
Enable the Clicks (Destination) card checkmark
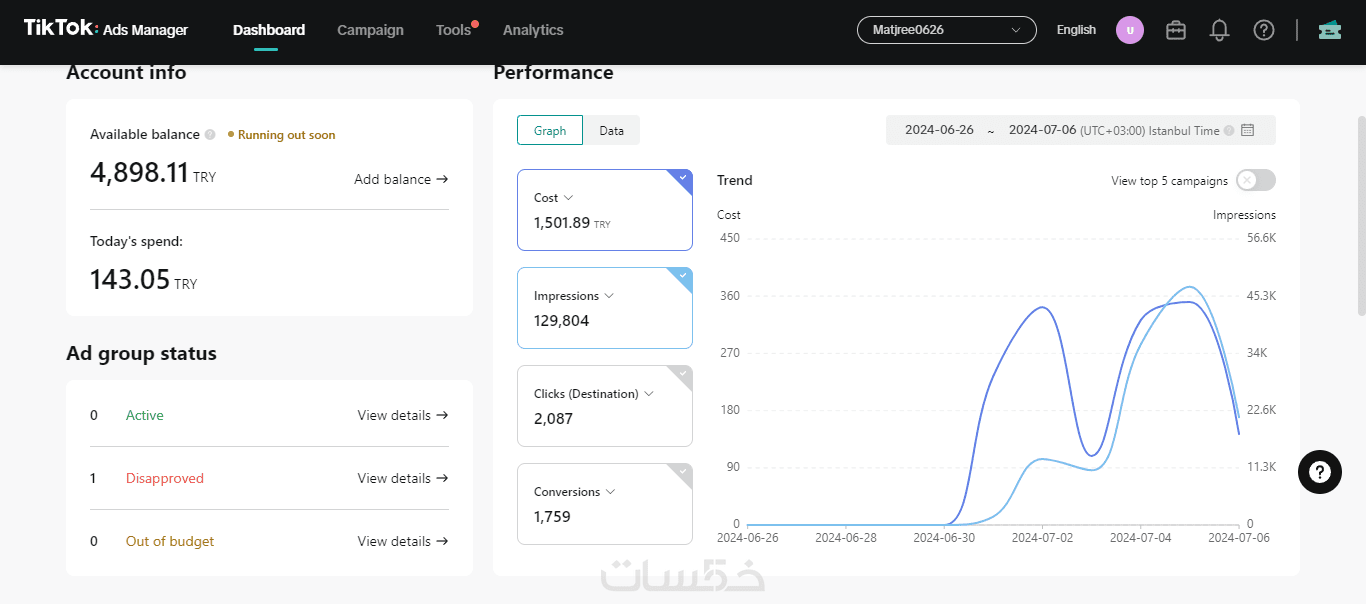click(683, 374)
